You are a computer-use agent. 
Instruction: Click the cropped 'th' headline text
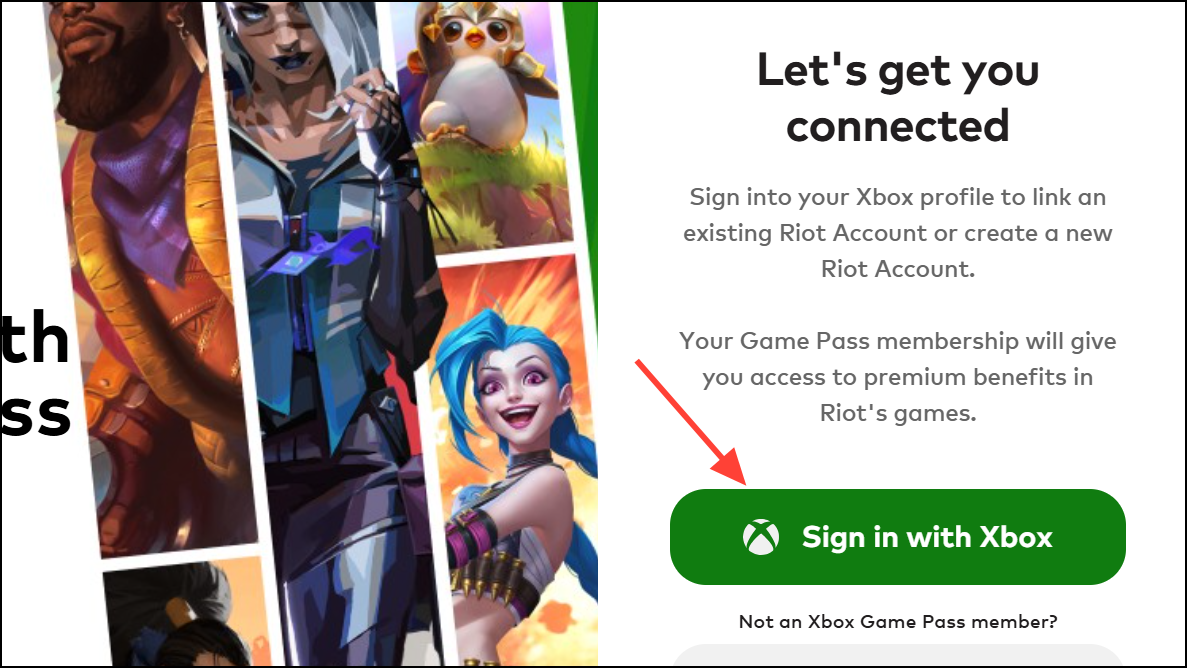[35, 338]
